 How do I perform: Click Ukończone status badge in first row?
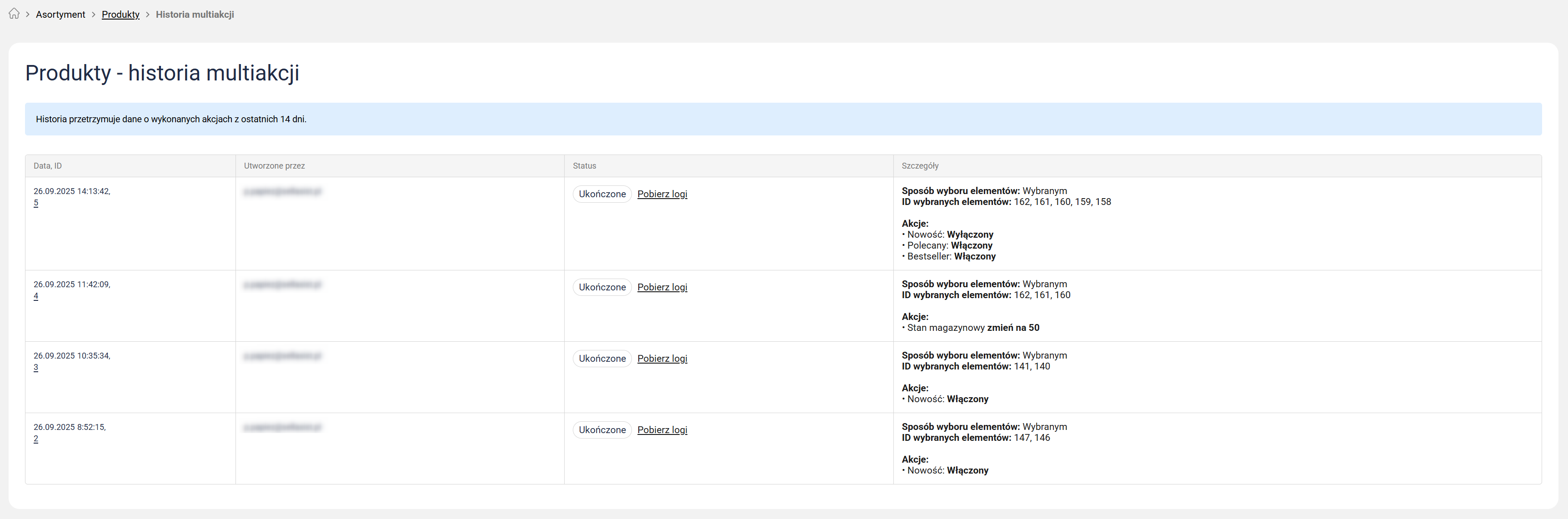601,194
